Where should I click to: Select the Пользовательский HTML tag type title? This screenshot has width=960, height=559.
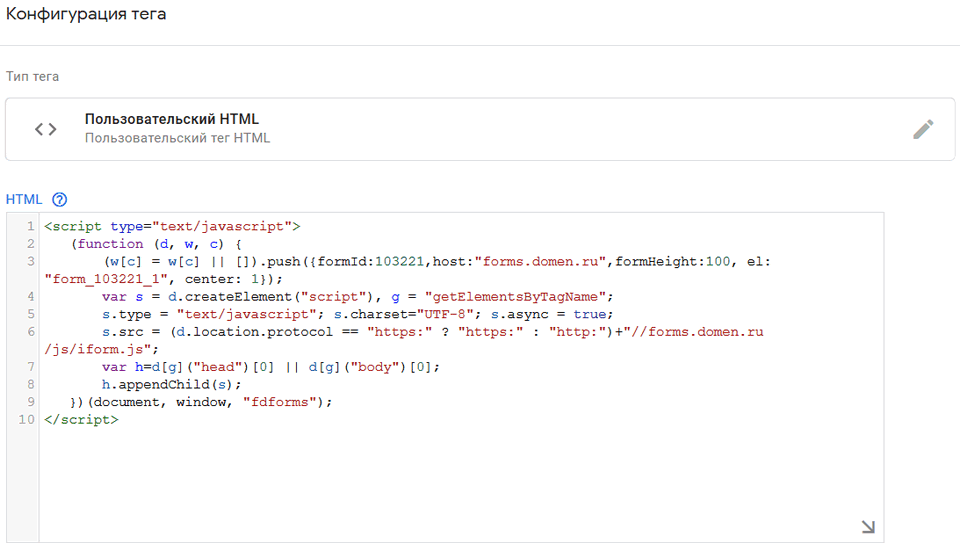pyautogui.click(x=172, y=120)
